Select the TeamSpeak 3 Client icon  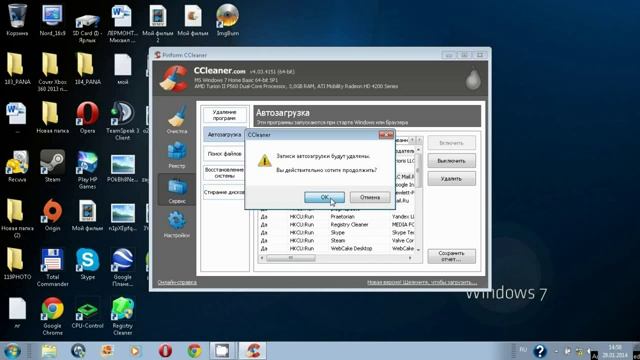(122, 121)
